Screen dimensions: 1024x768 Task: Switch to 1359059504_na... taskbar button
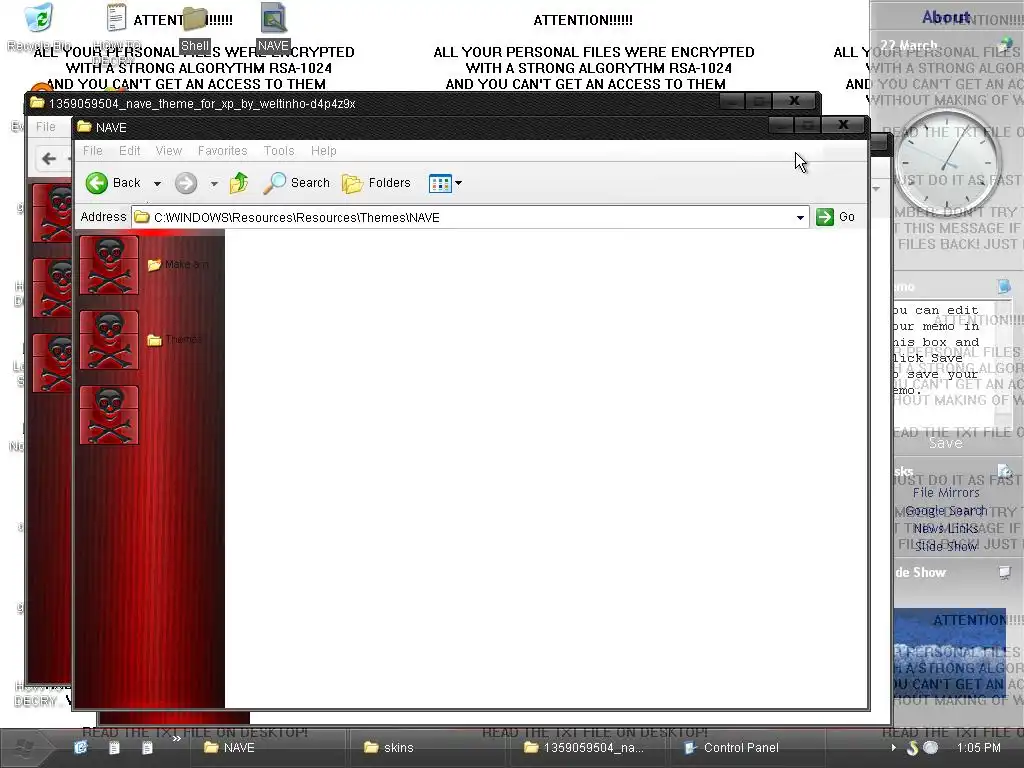click(x=587, y=748)
